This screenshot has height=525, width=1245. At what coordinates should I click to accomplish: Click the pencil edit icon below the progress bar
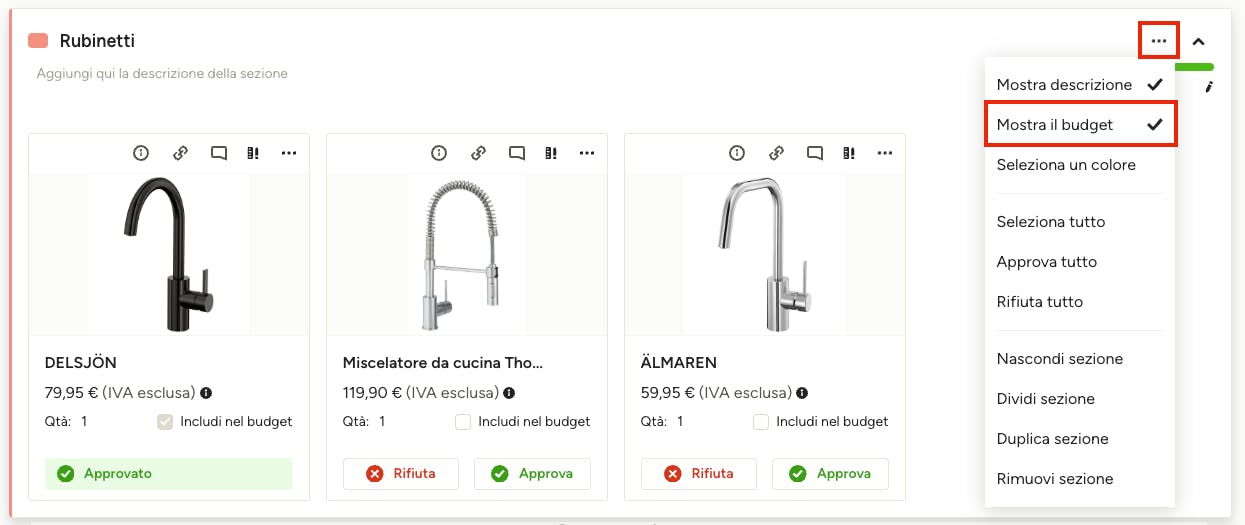pyautogui.click(x=1209, y=87)
